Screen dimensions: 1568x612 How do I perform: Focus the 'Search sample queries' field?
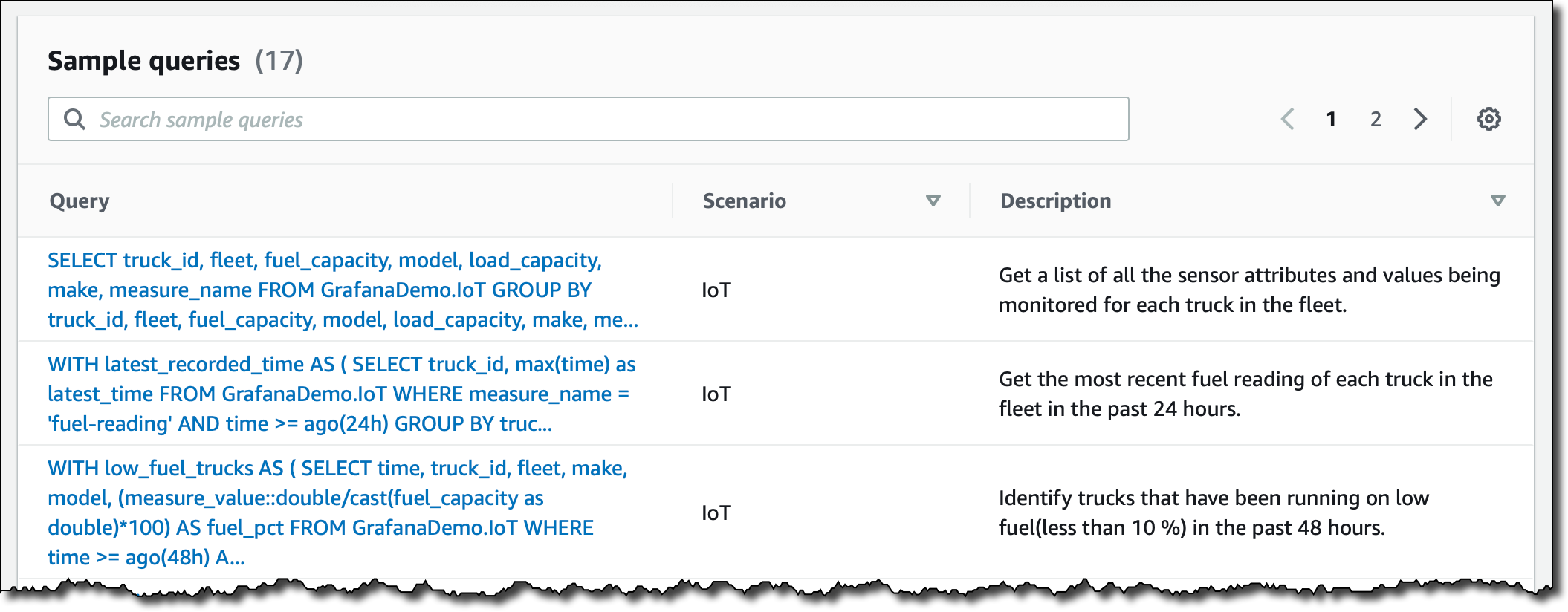pyautogui.click(x=595, y=119)
